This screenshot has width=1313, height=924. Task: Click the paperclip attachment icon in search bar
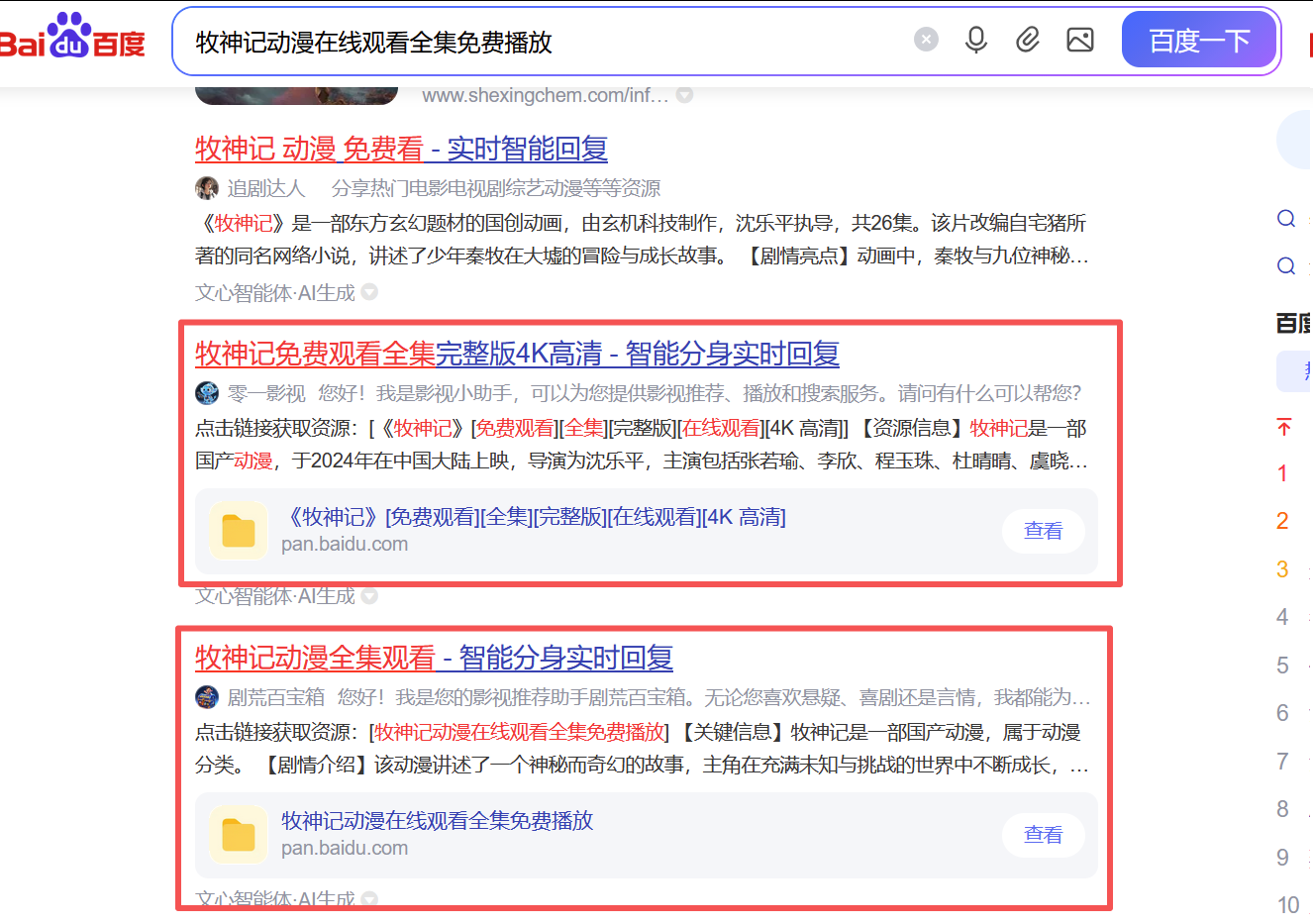tap(1028, 39)
